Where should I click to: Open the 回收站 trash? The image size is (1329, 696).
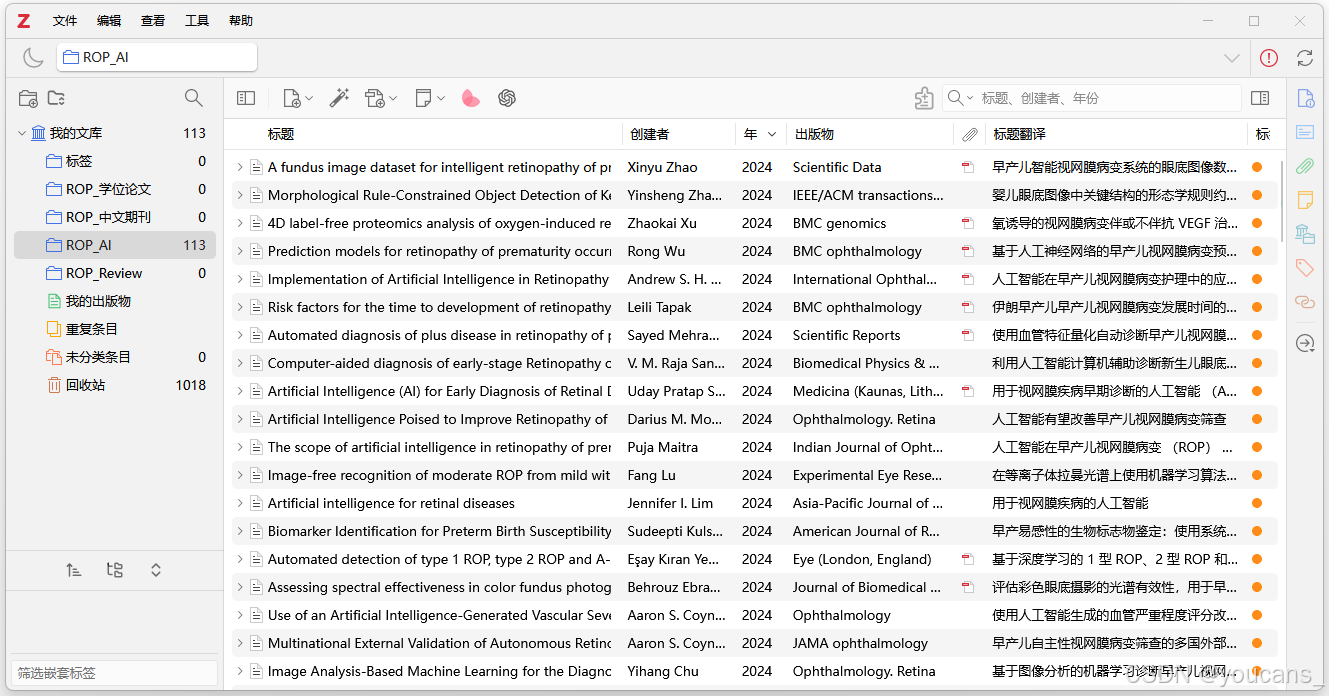115,385
